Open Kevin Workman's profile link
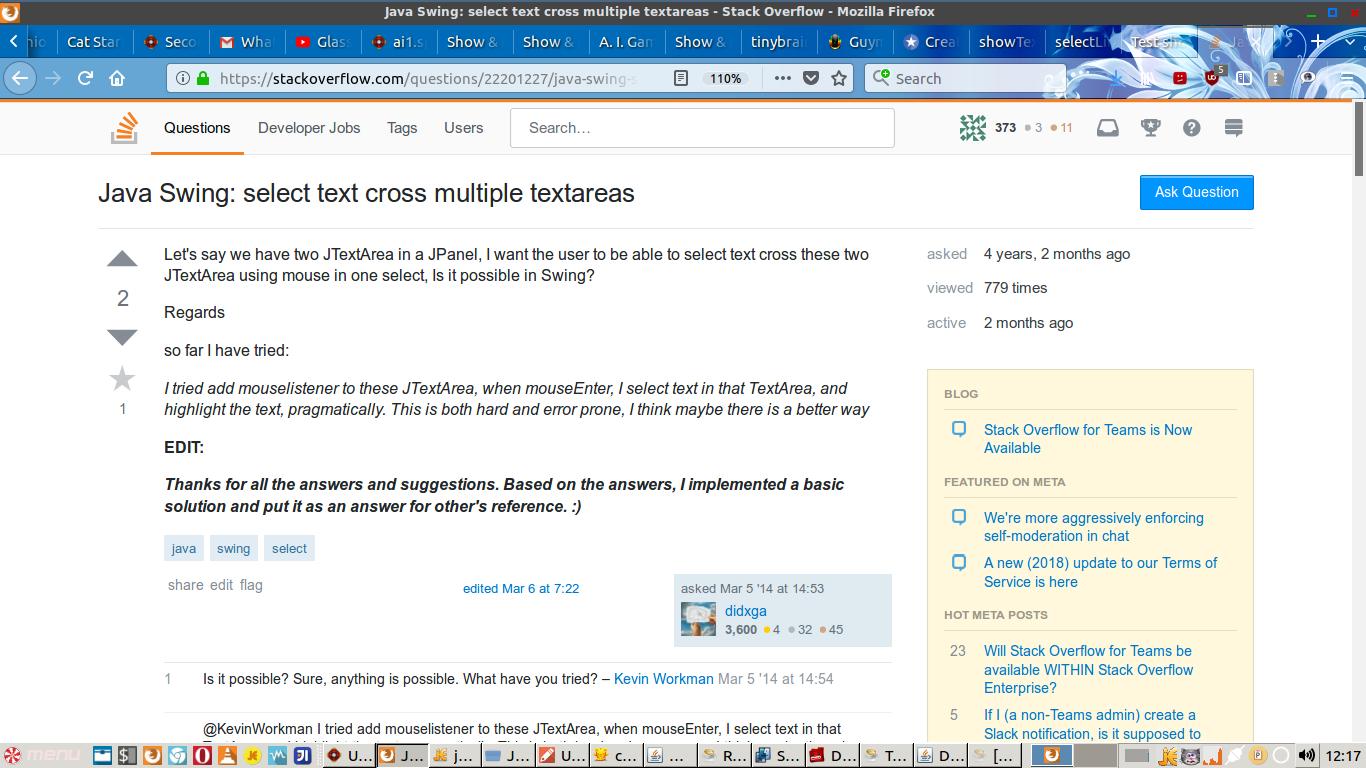 click(663, 679)
